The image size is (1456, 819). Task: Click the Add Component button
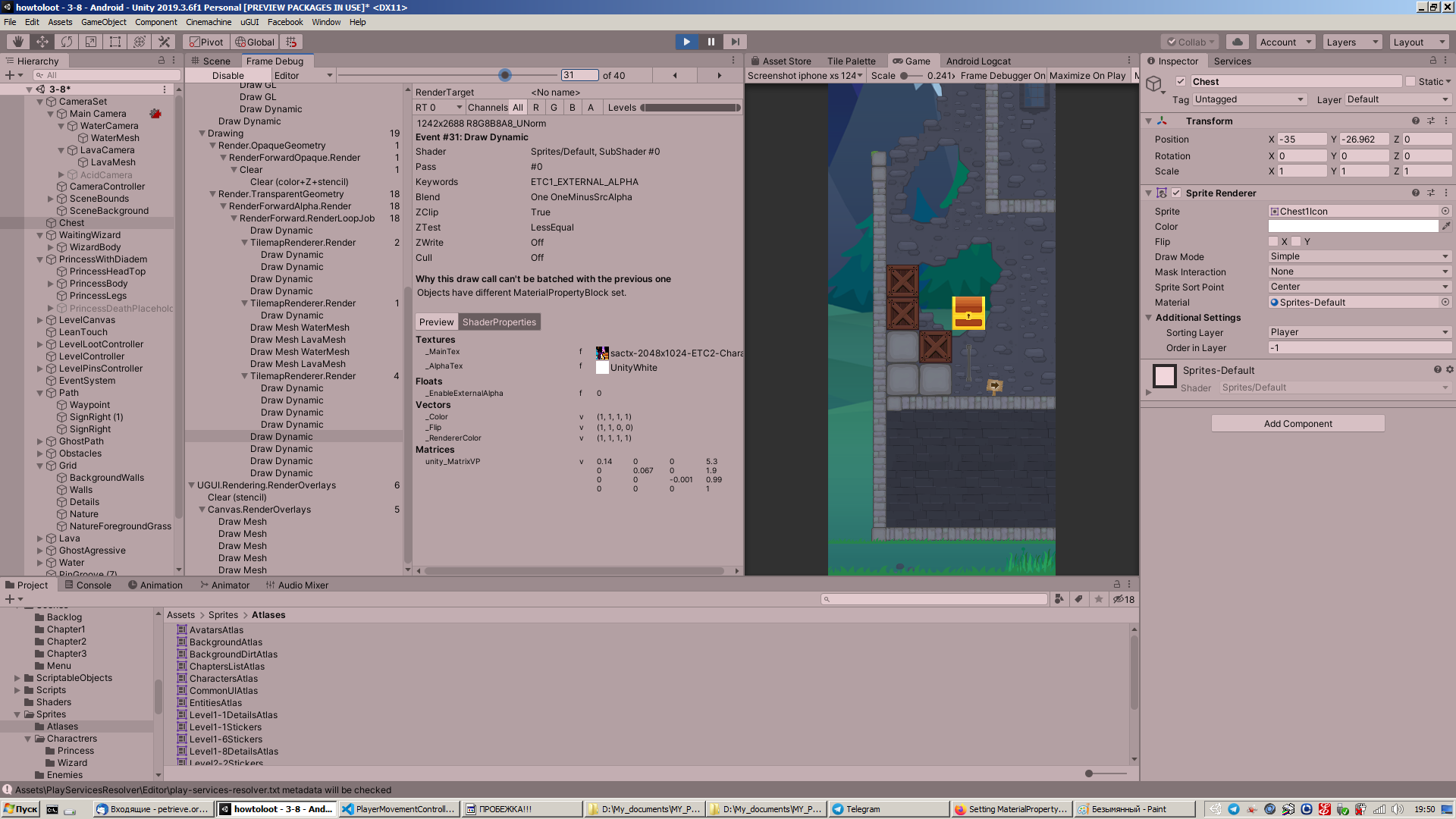tap(1298, 423)
